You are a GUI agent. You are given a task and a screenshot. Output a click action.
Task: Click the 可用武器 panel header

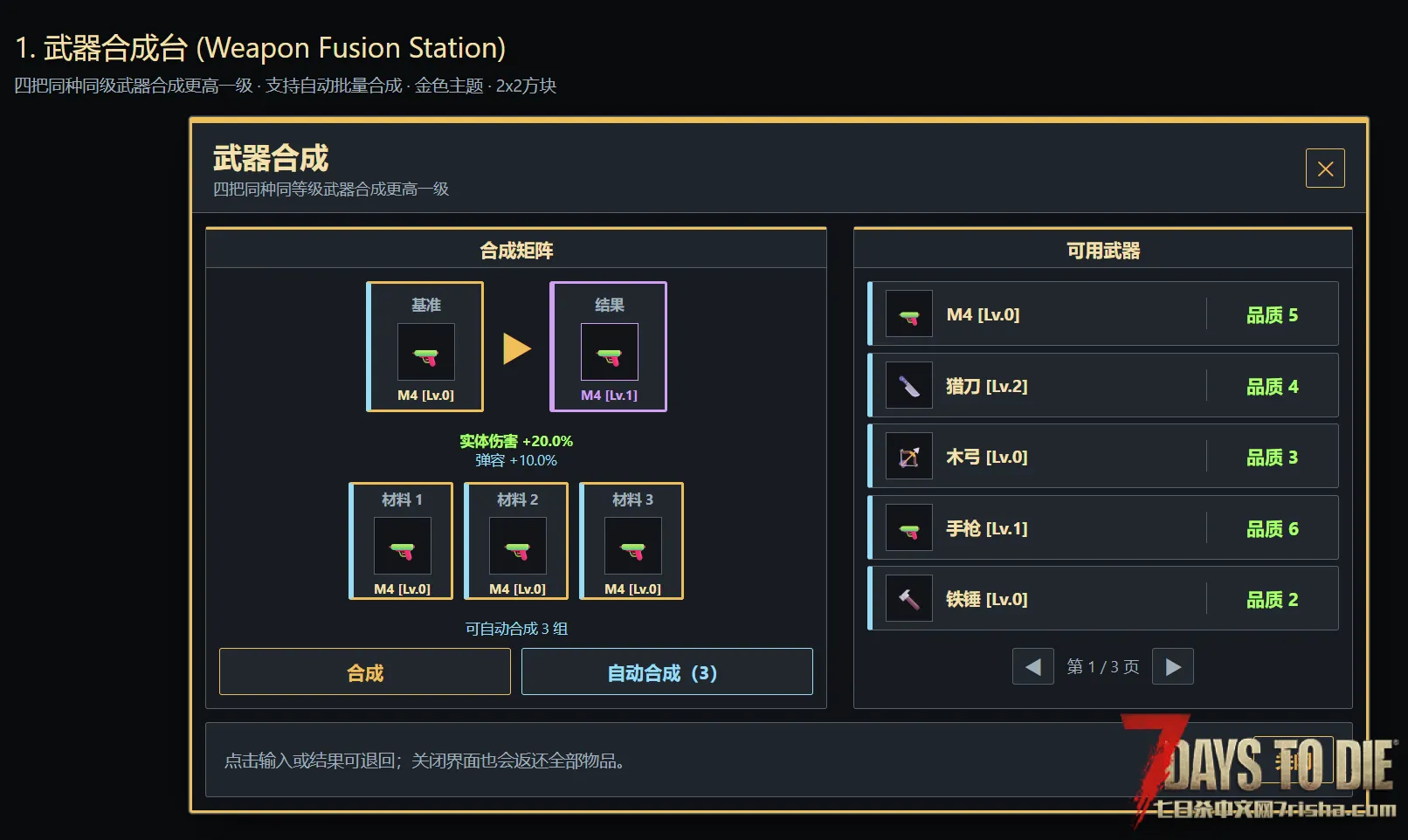click(1103, 250)
